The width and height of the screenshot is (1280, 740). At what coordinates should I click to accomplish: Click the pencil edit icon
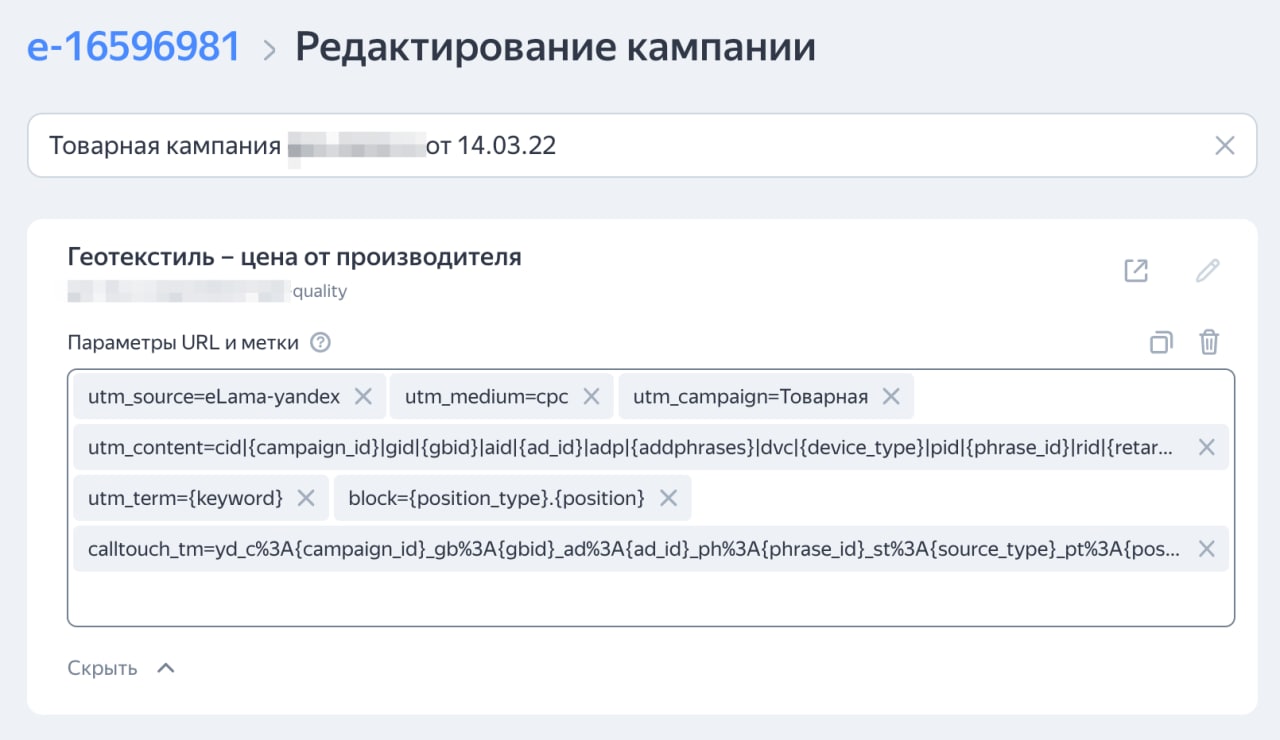(x=1208, y=271)
